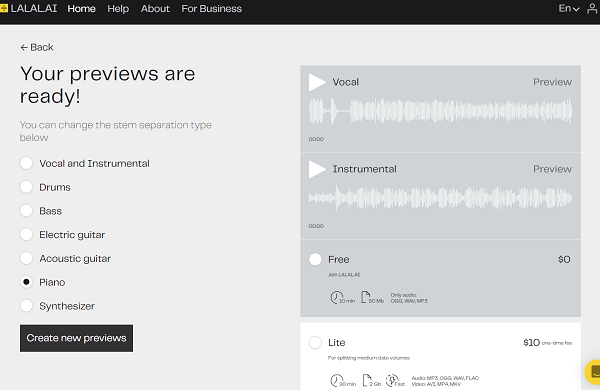Select the Free $0 plan
The image size is (600, 390).
(x=315, y=259)
